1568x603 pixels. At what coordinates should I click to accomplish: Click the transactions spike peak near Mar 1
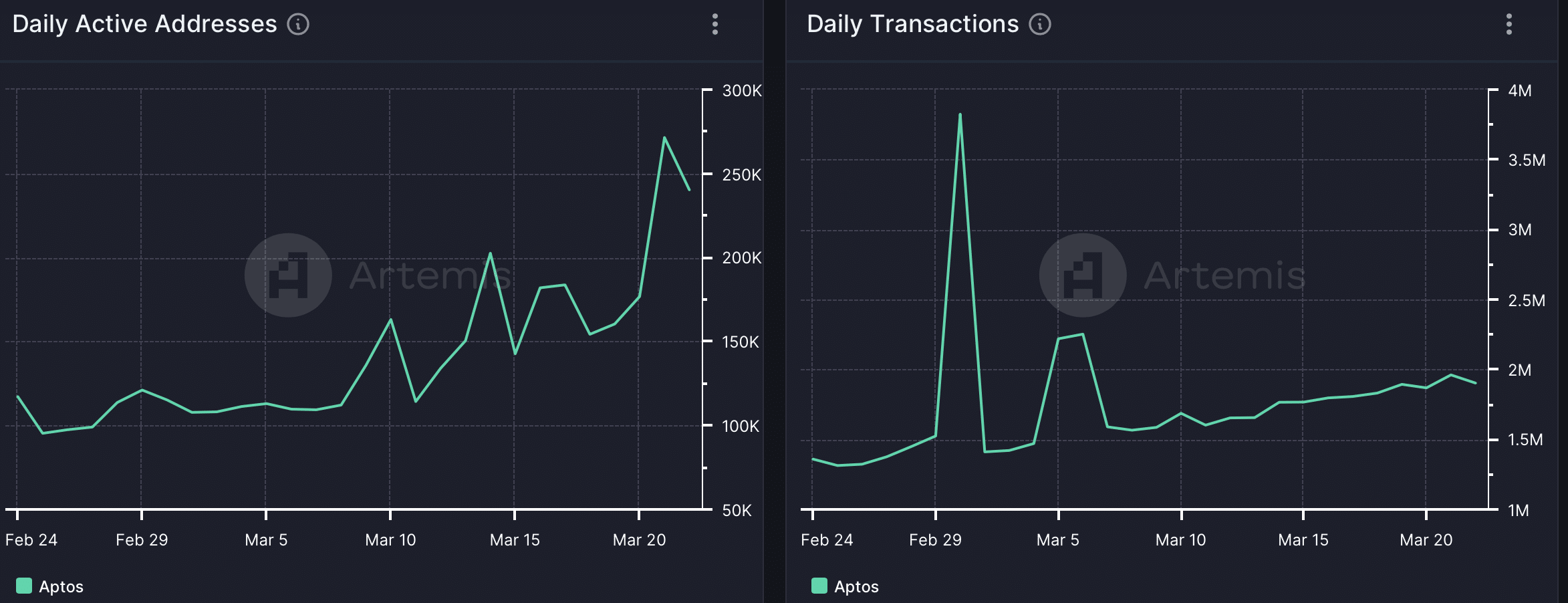click(x=960, y=114)
